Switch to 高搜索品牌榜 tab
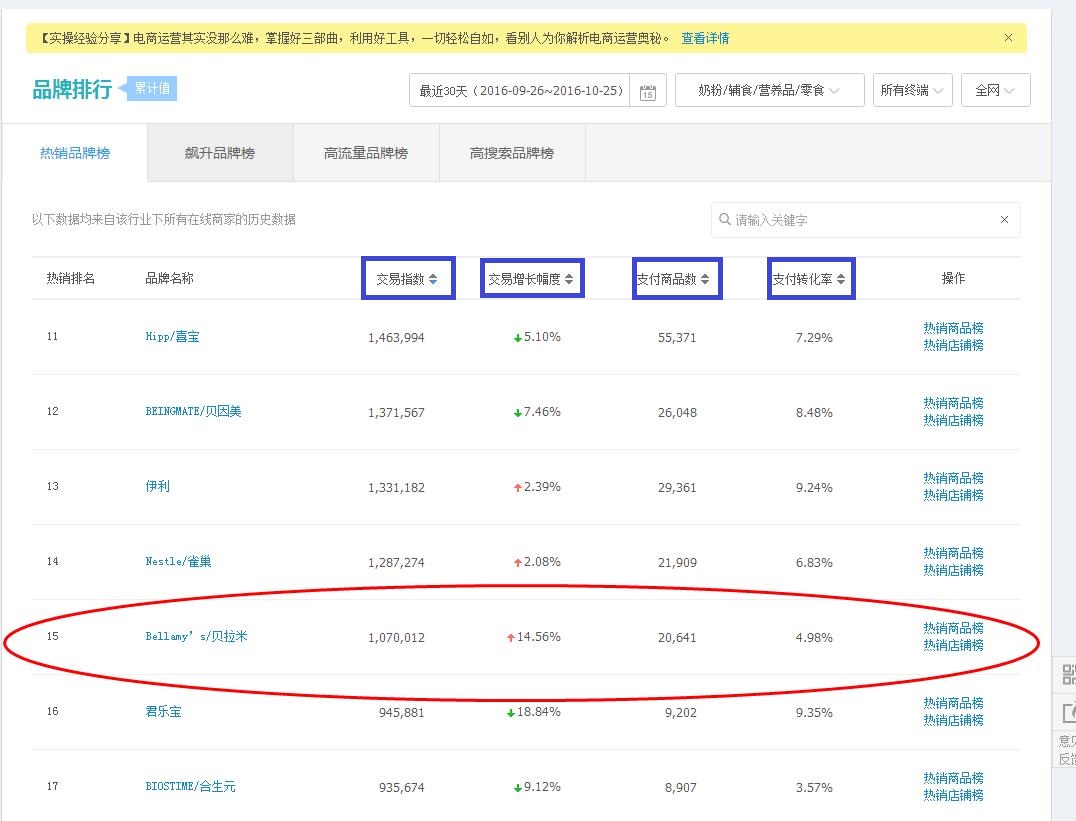The image size is (1076, 821). (512, 153)
